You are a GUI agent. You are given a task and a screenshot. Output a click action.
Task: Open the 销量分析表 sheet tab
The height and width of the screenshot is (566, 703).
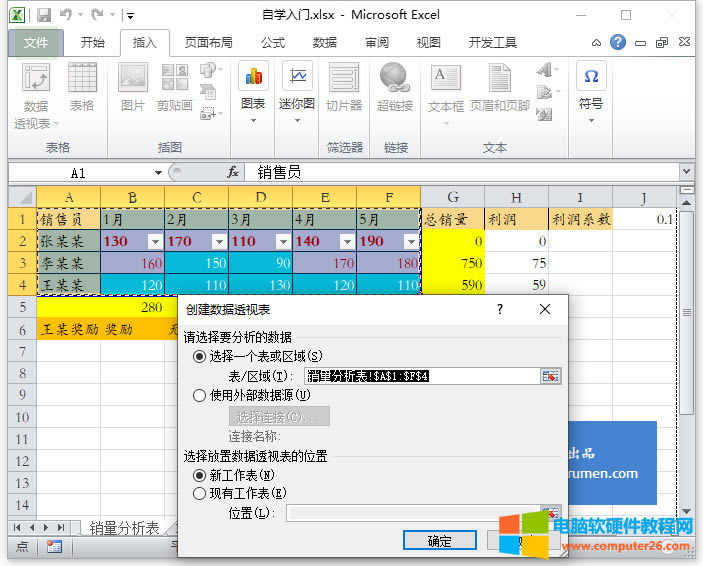124,528
